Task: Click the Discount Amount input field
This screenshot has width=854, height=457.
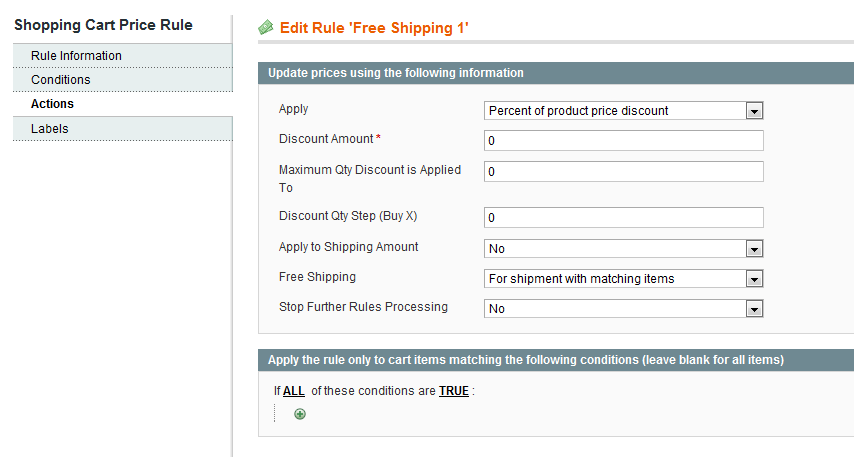Action: [623, 141]
